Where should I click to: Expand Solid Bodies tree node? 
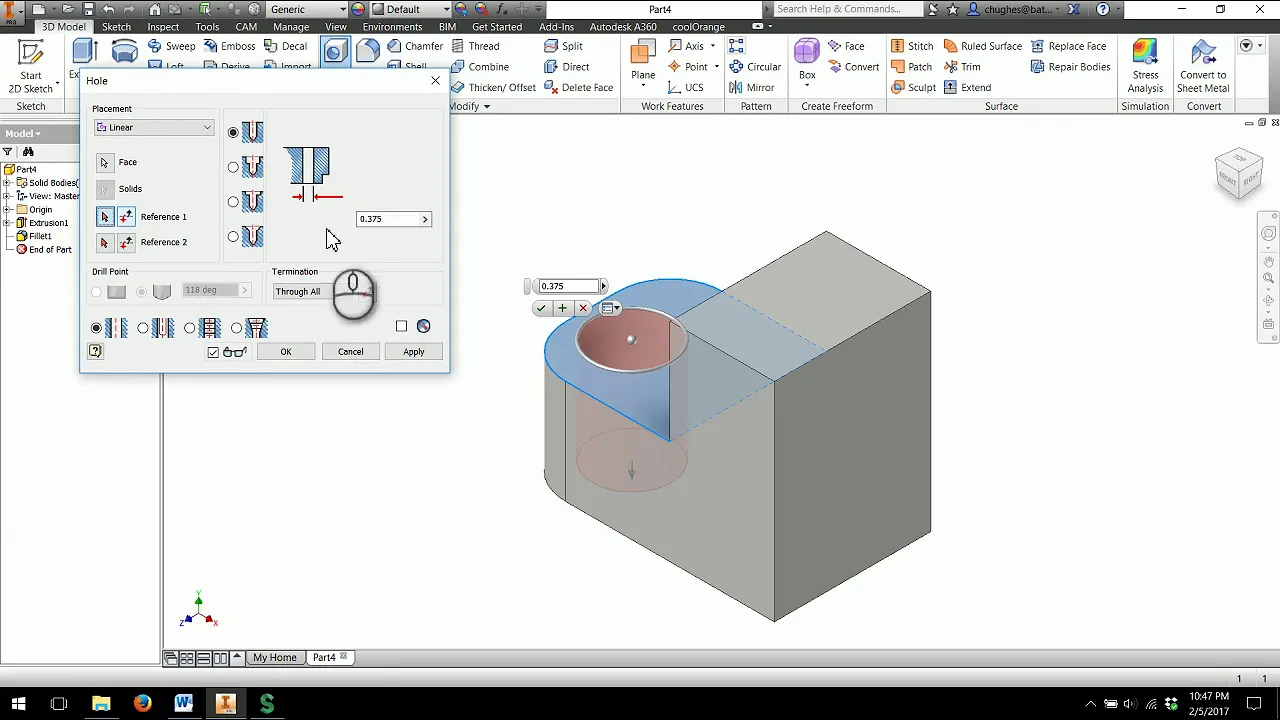(8, 183)
